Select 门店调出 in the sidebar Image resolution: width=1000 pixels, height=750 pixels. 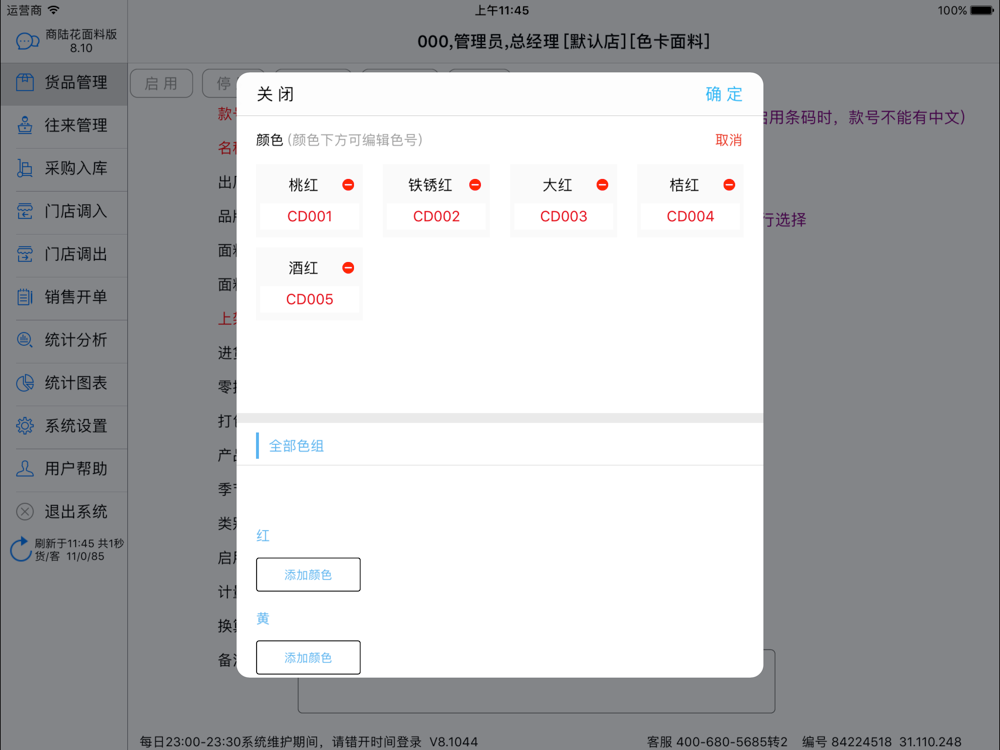pos(64,254)
